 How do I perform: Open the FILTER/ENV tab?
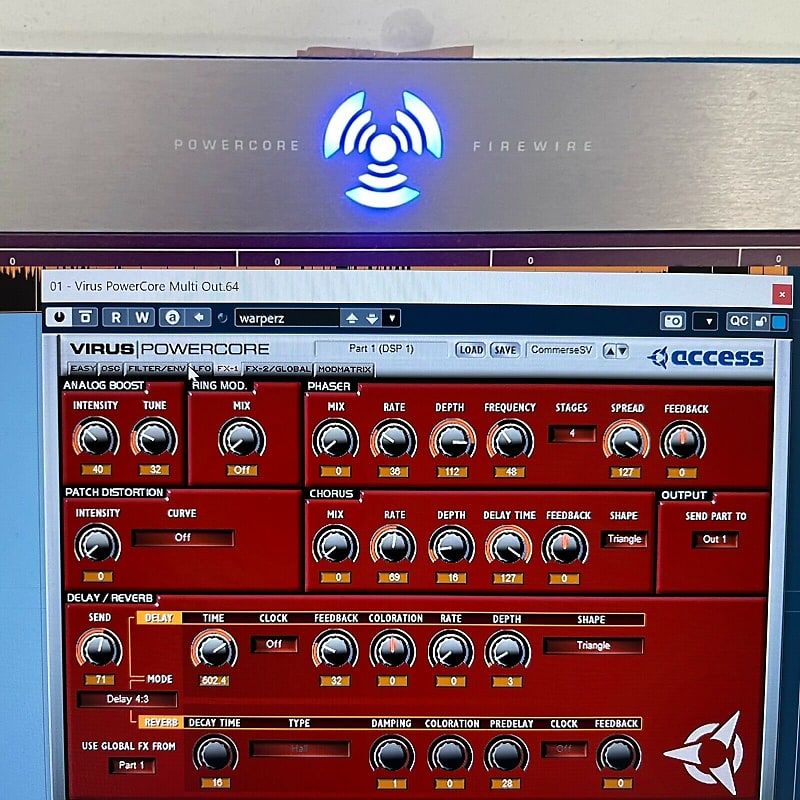(x=155, y=369)
